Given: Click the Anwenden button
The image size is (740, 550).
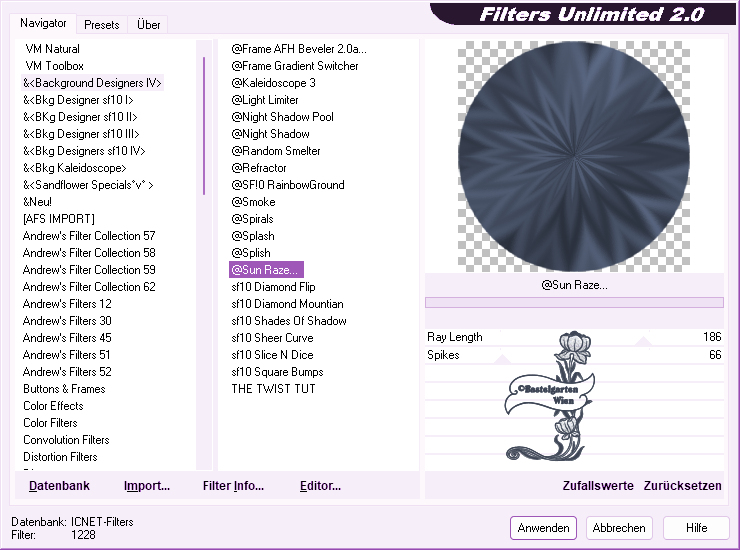Looking at the screenshot, I should point(543,528).
